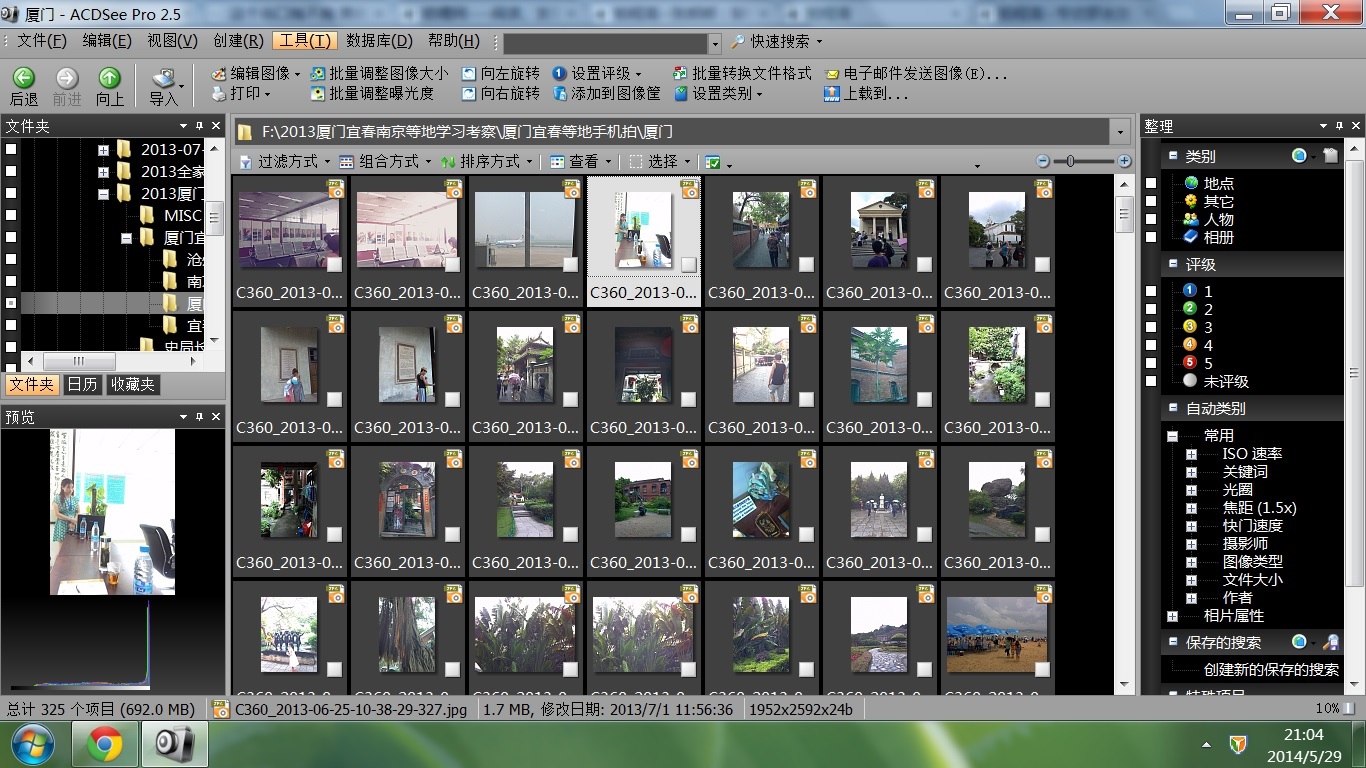Open 批量调整图像大小 batch resize
Image resolution: width=1366 pixels, height=768 pixels.
click(379, 73)
